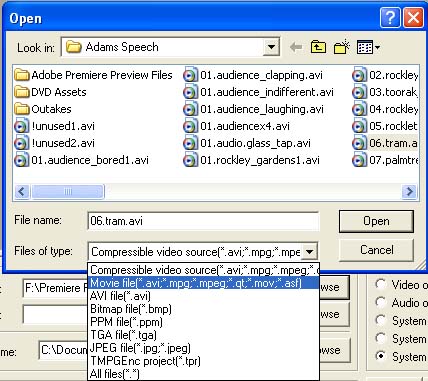The image size is (428, 381).
Task: Choose AVI file(*.avi) type option
Action: tap(203, 296)
